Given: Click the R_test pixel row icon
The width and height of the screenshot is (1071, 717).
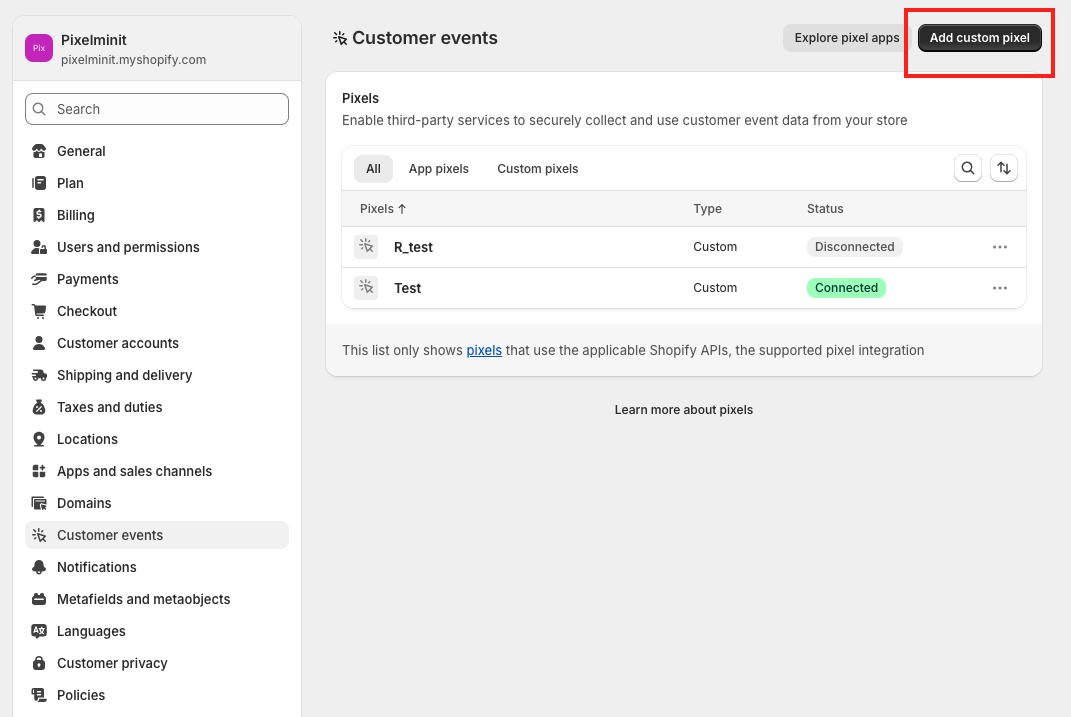Looking at the screenshot, I should click(366, 247).
